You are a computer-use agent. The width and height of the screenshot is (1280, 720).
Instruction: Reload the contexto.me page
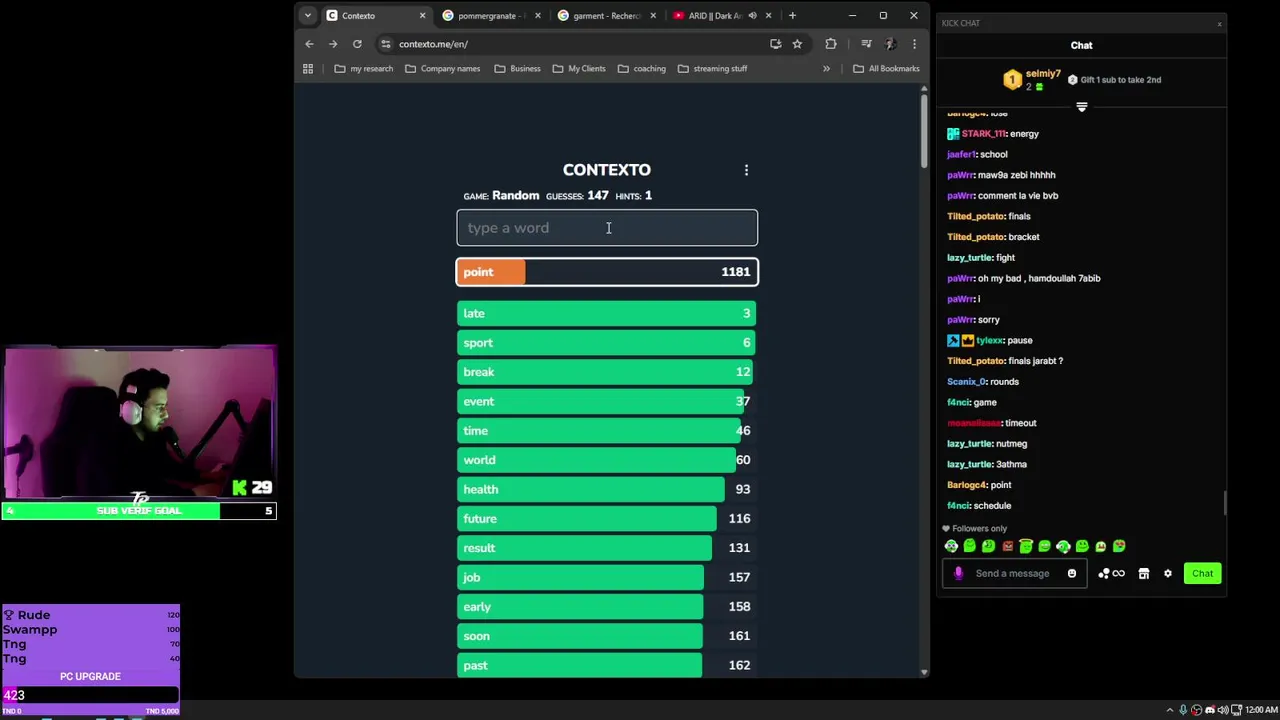point(357,44)
